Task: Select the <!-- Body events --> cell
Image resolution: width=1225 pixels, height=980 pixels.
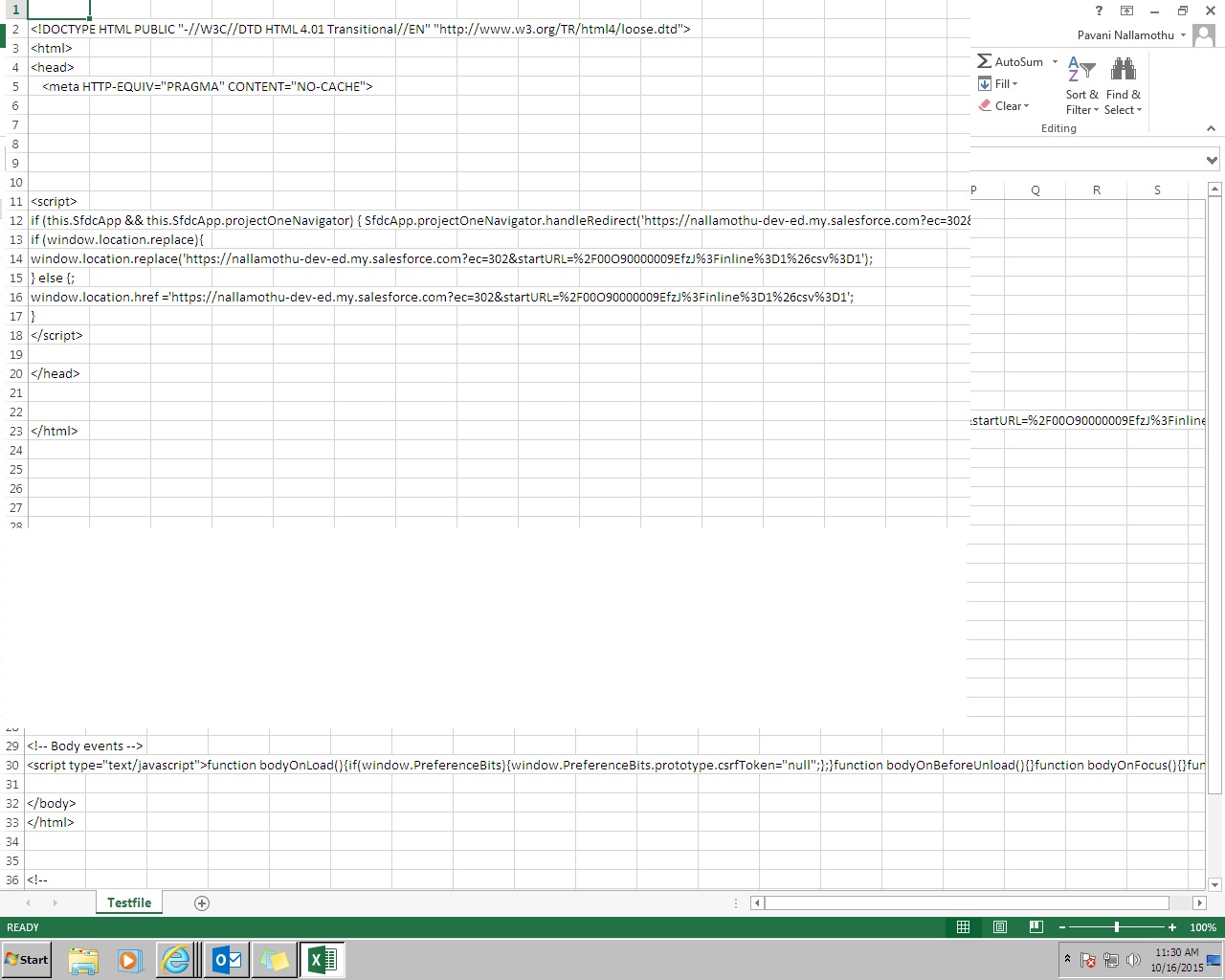Action: click(x=85, y=746)
